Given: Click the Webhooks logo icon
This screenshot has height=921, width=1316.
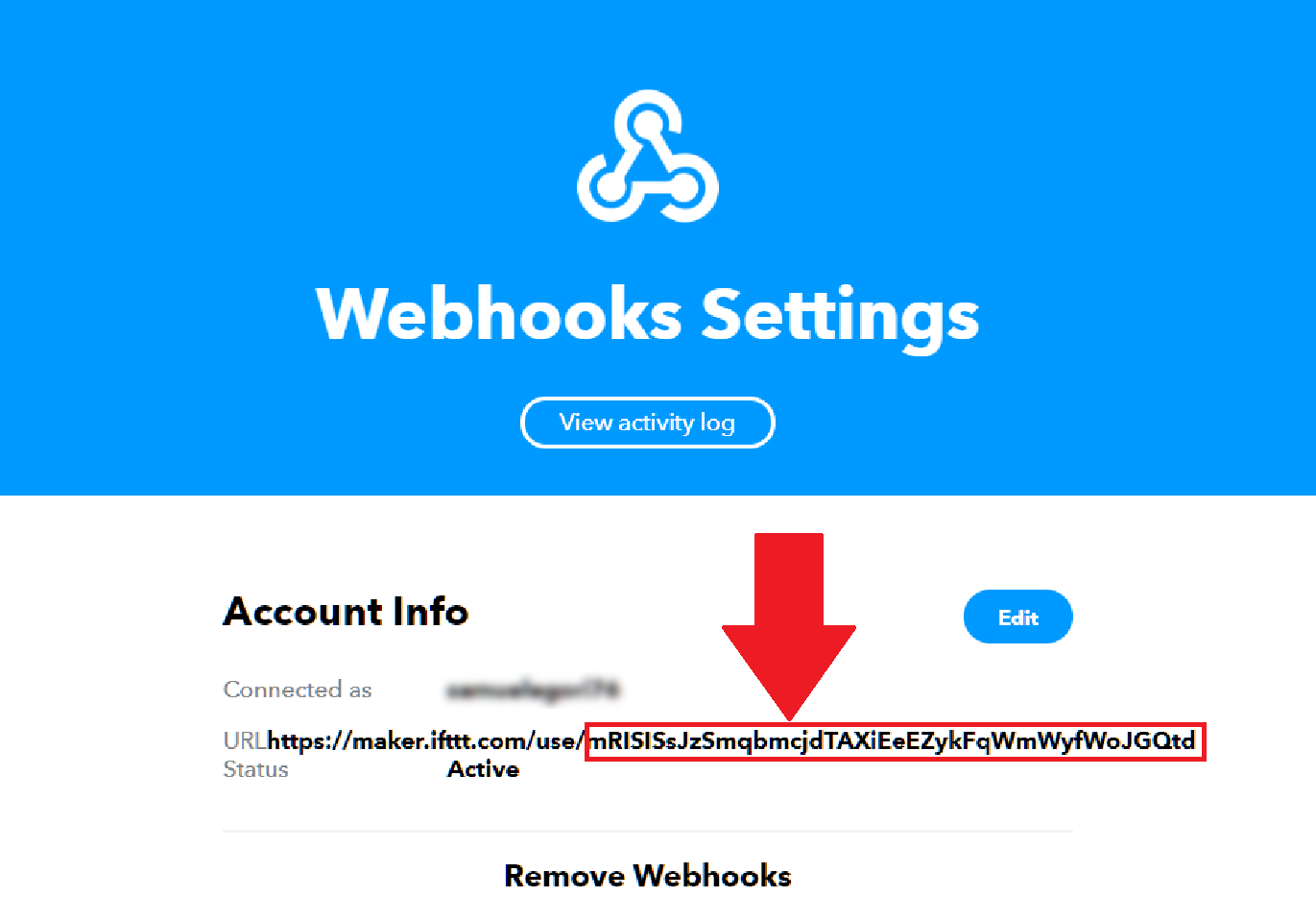Looking at the screenshot, I should pyautogui.click(x=648, y=156).
